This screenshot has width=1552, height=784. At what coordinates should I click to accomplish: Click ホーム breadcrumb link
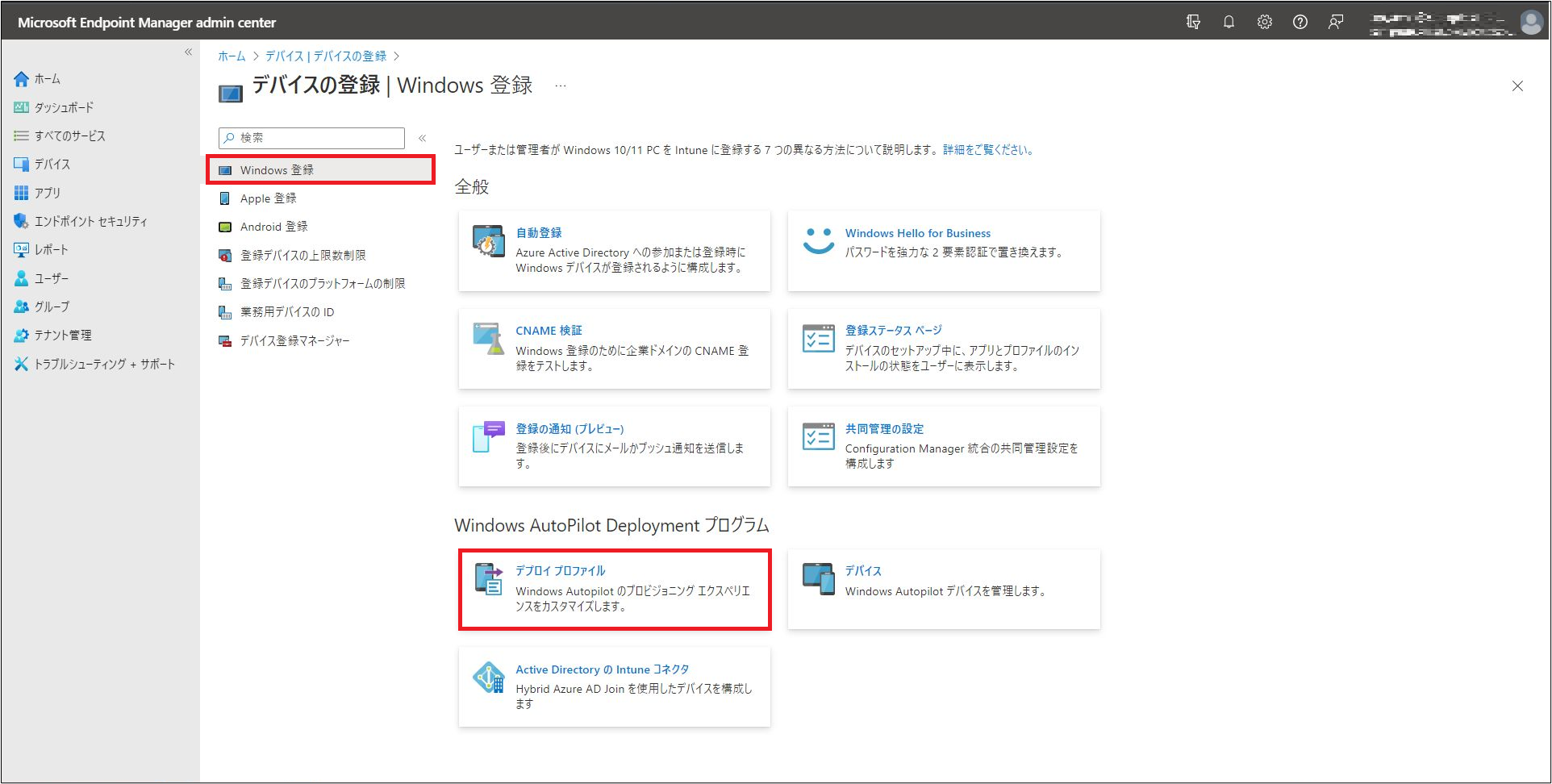click(x=232, y=56)
